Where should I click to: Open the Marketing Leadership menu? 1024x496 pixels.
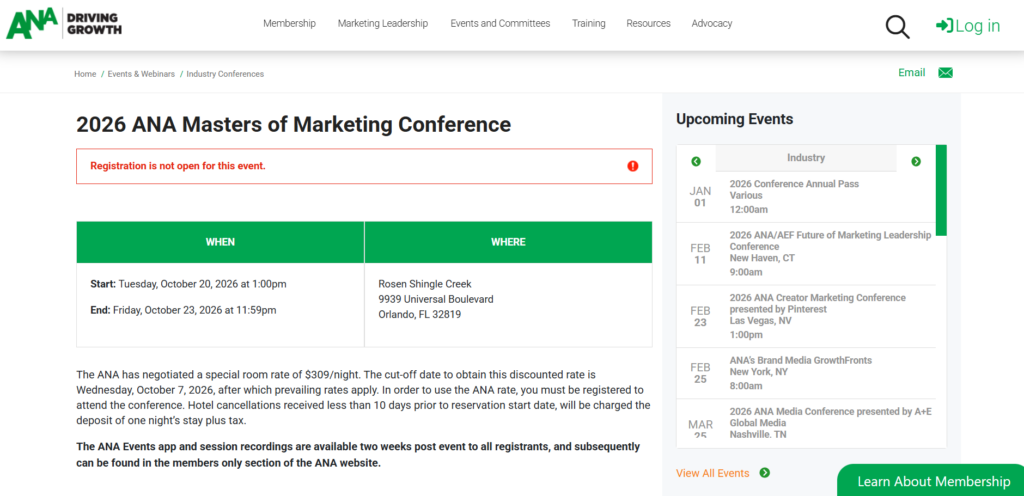pos(383,23)
